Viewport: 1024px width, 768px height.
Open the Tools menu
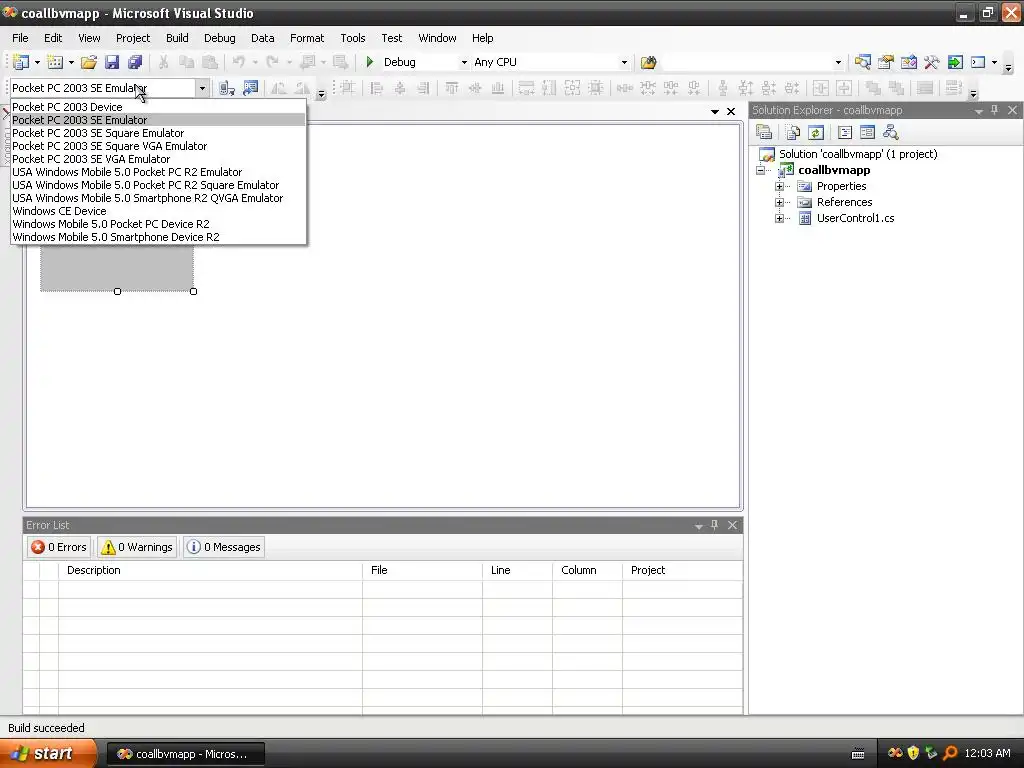pos(353,38)
